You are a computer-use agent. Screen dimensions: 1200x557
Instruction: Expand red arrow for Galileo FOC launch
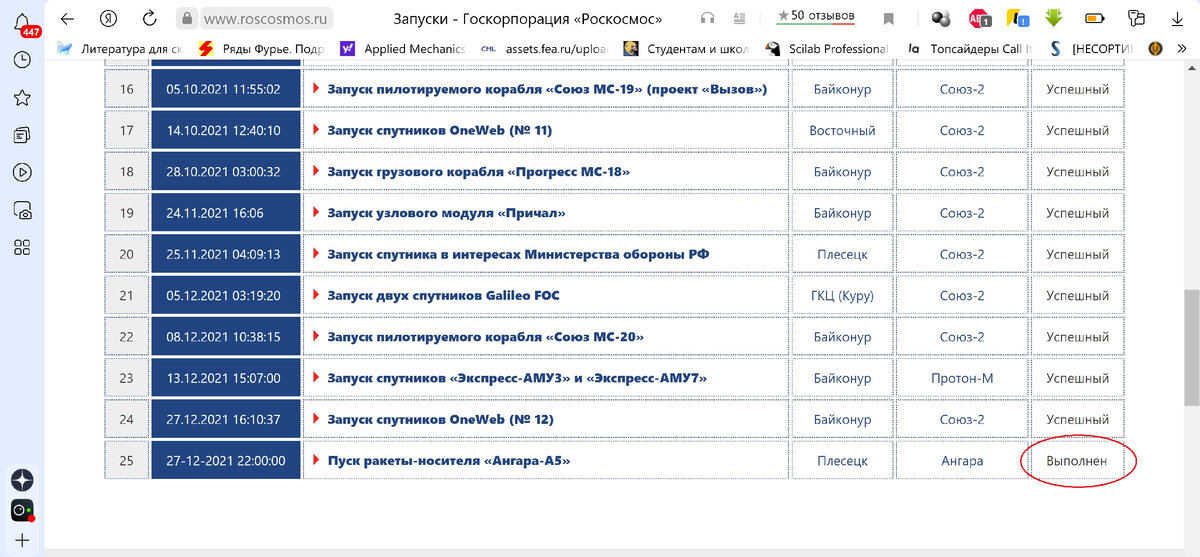coord(316,295)
